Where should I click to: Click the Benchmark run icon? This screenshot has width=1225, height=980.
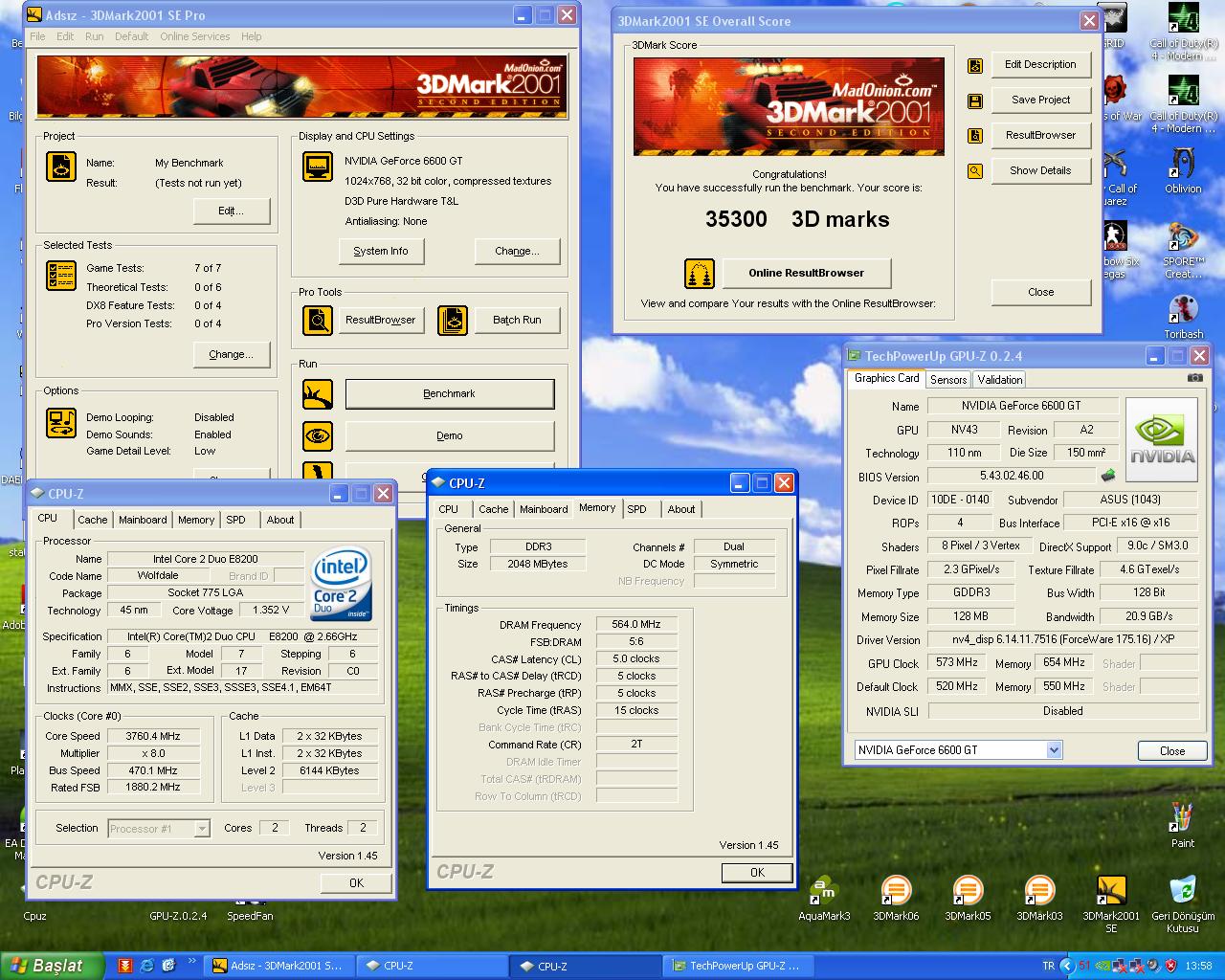318,393
